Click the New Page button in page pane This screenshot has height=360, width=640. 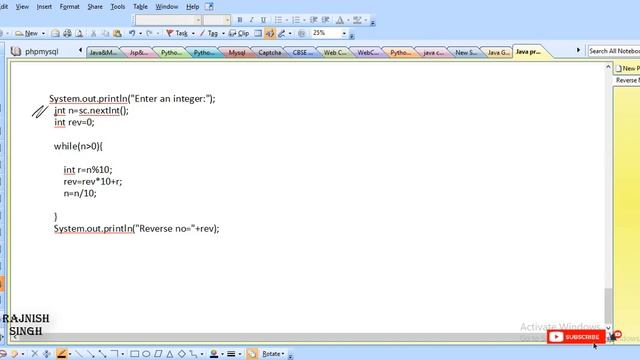tap(627, 69)
